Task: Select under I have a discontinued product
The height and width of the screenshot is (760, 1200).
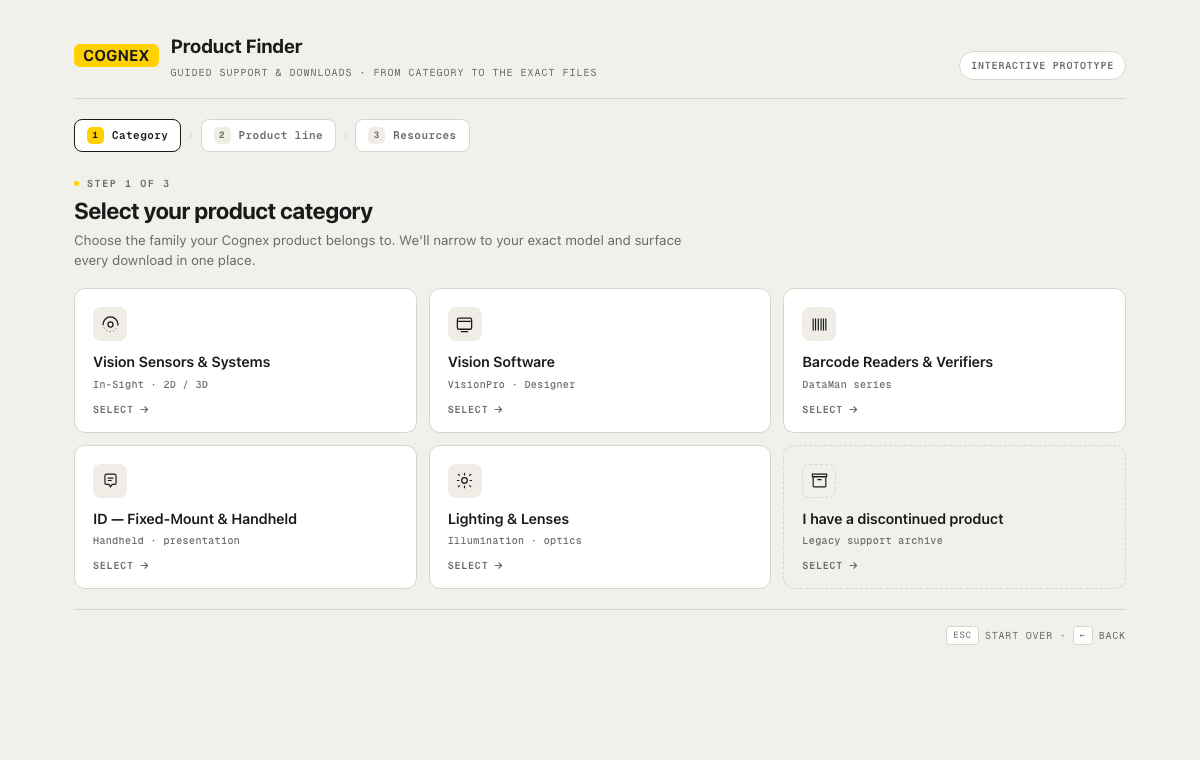Action: point(830,566)
